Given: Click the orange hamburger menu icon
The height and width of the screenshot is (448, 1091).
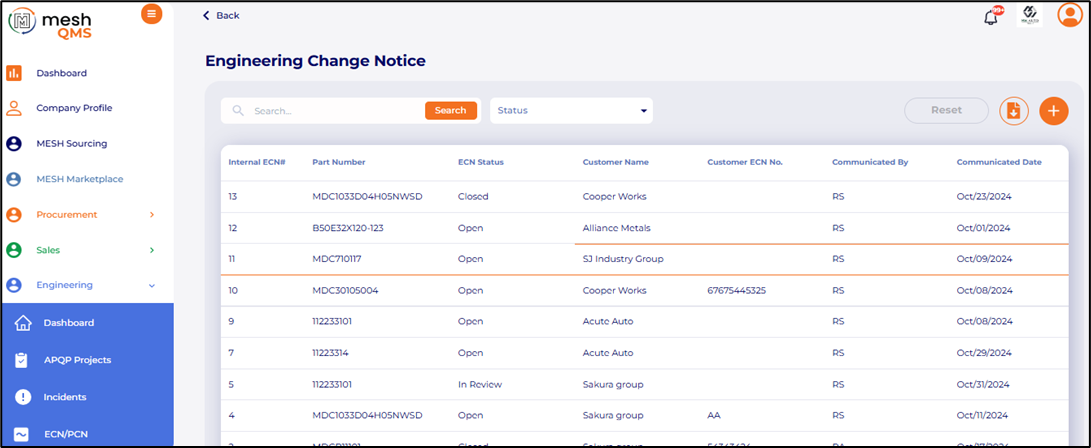Looking at the screenshot, I should click(x=151, y=13).
